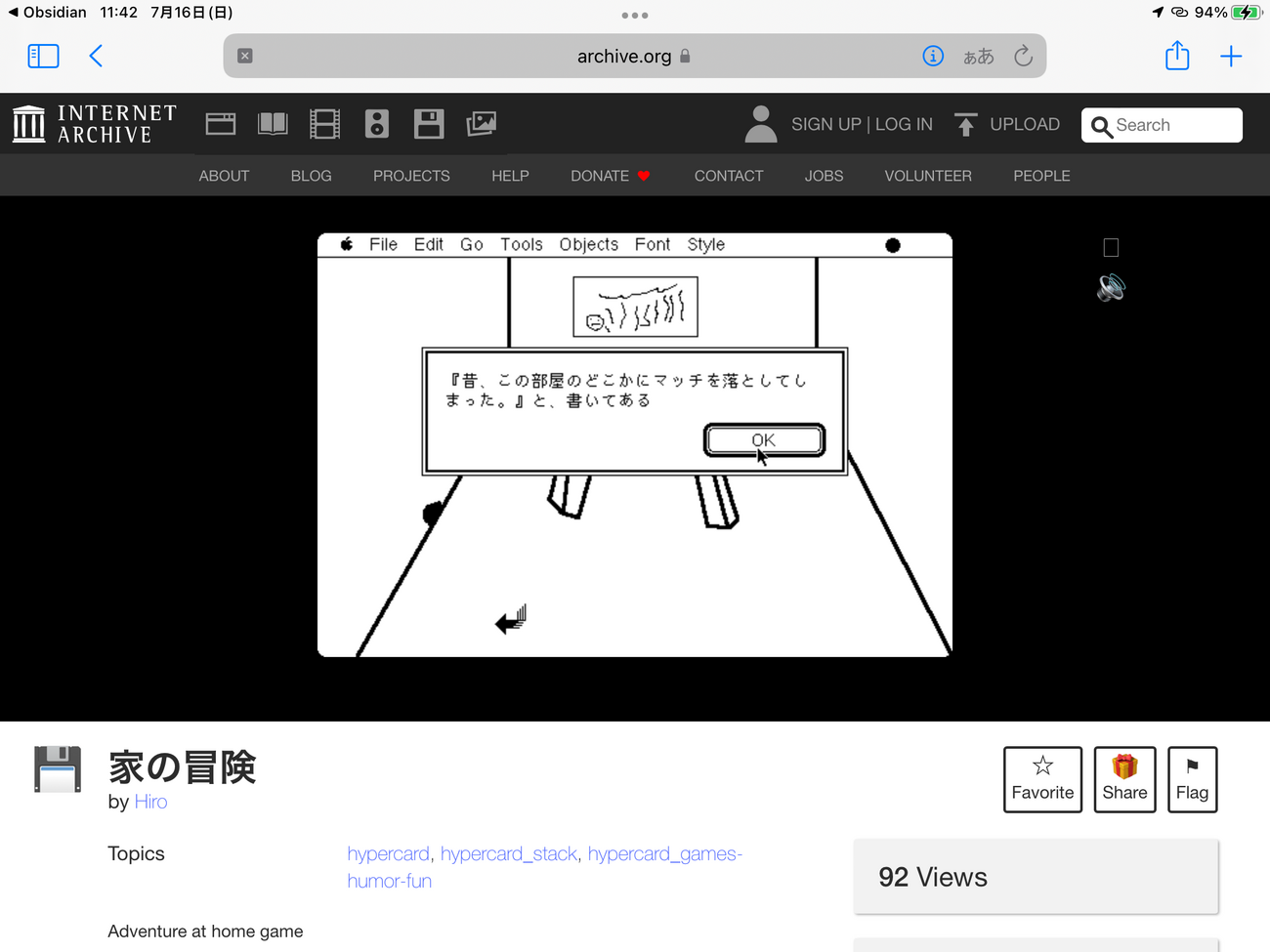1270x952 pixels.
Task: Click the return arrow icon on the floor
Action: [x=511, y=619]
